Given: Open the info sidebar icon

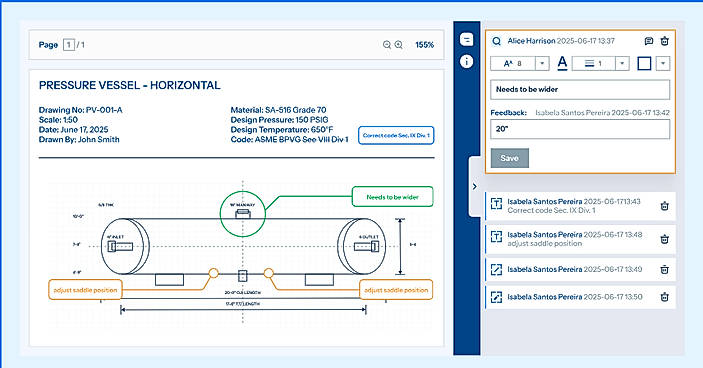Looking at the screenshot, I should [x=466, y=61].
